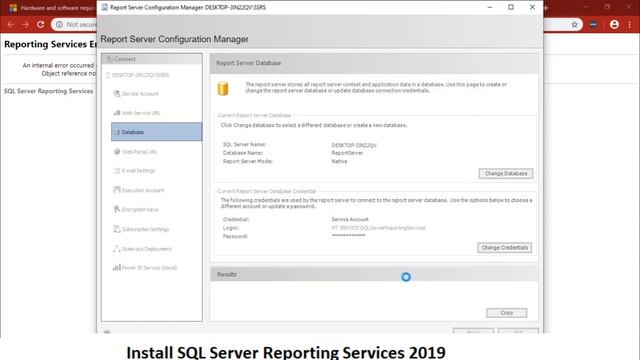Click the Chrome extension icon beside the profile
The image size is (640, 360).
point(593,24)
